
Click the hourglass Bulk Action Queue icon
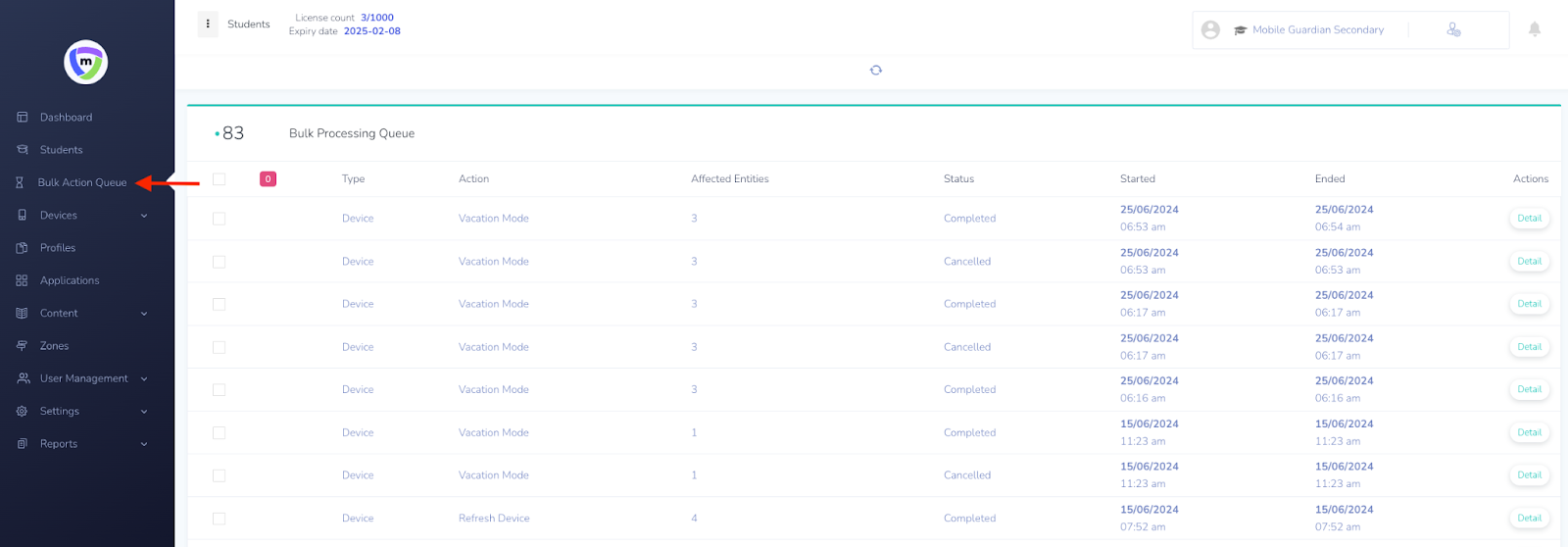coord(20,182)
